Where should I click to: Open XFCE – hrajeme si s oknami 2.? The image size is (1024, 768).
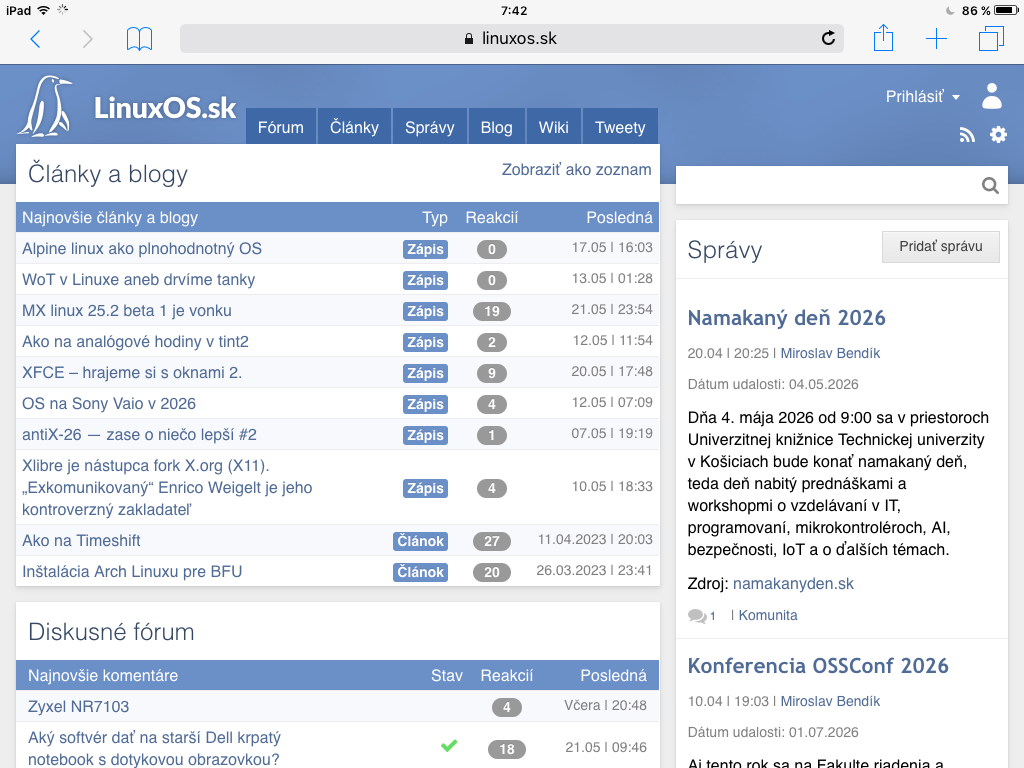click(x=132, y=373)
